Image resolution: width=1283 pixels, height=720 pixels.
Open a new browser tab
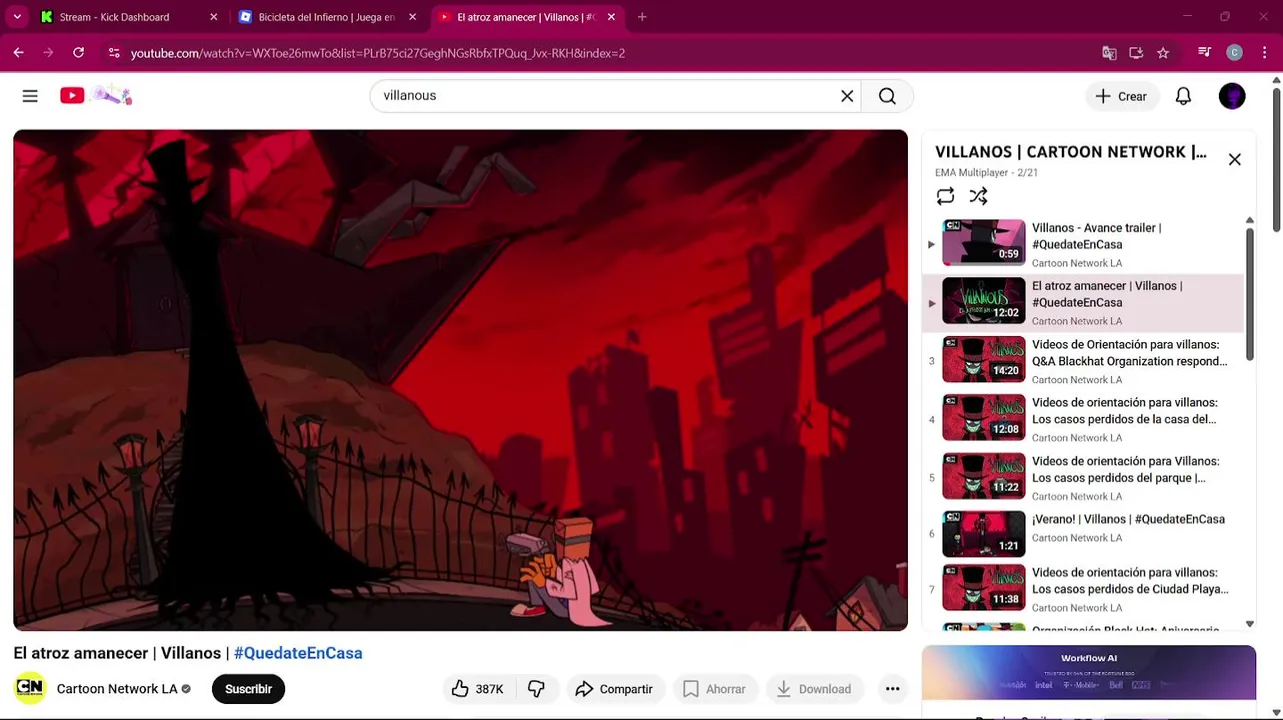[642, 17]
